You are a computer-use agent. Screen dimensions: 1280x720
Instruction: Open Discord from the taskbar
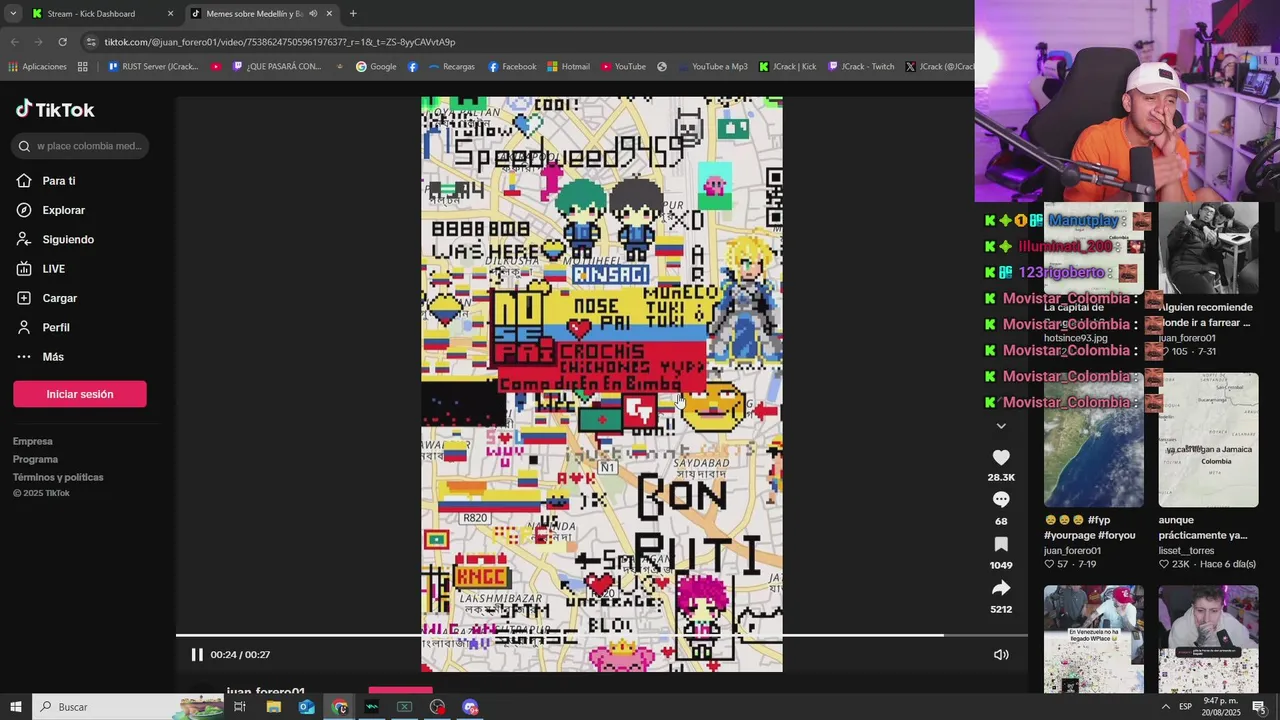coord(470,707)
